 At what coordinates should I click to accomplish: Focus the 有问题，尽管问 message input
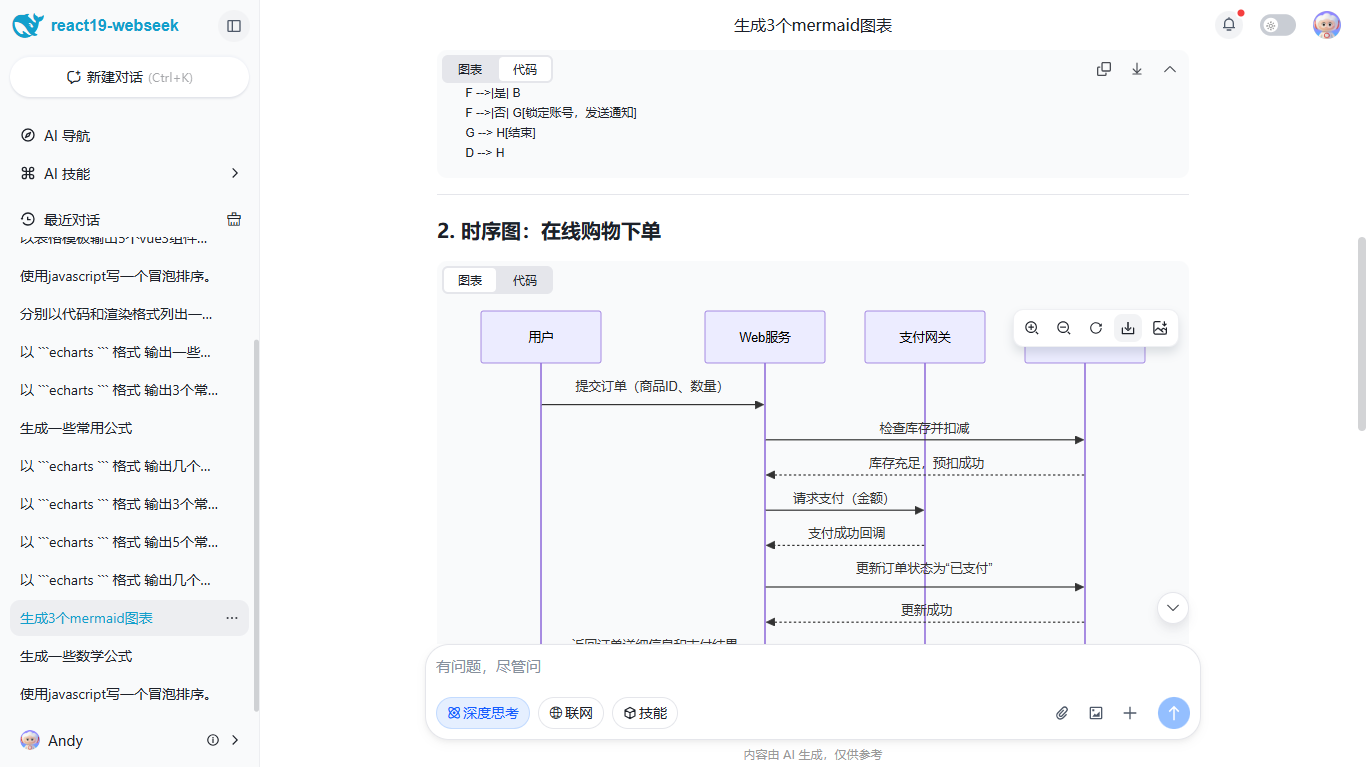pyautogui.click(x=812, y=667)
